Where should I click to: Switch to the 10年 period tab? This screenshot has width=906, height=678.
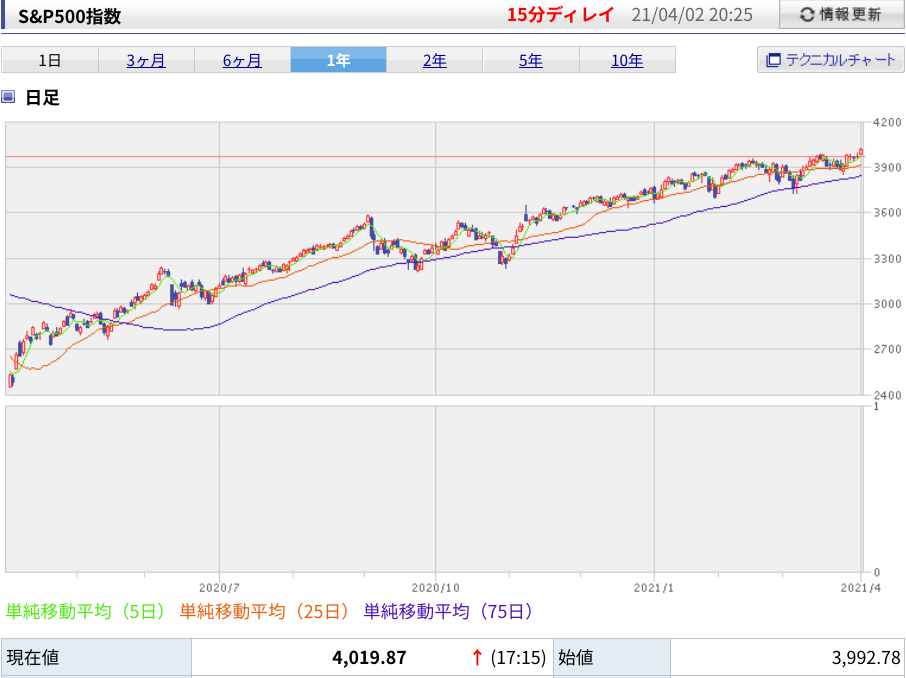coord(627,60)
